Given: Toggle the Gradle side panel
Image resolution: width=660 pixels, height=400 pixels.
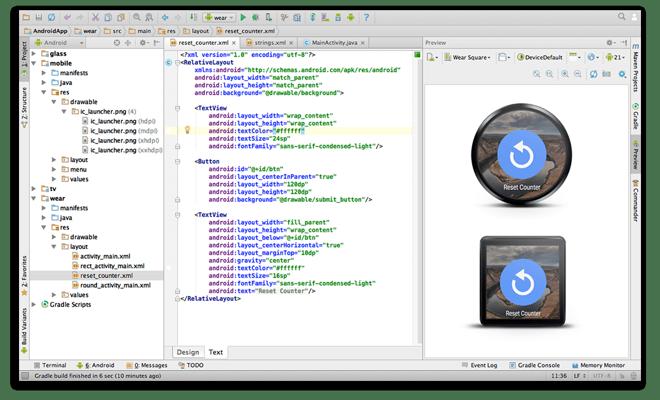Looking at the screenshot, I should [x=635, y=117].
